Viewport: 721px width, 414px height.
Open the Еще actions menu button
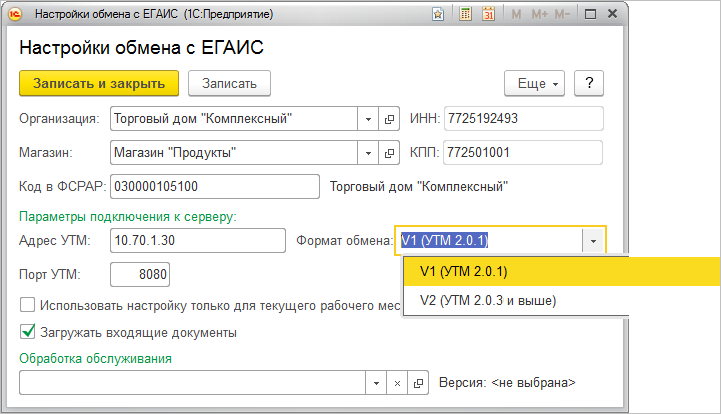[536, 83]
